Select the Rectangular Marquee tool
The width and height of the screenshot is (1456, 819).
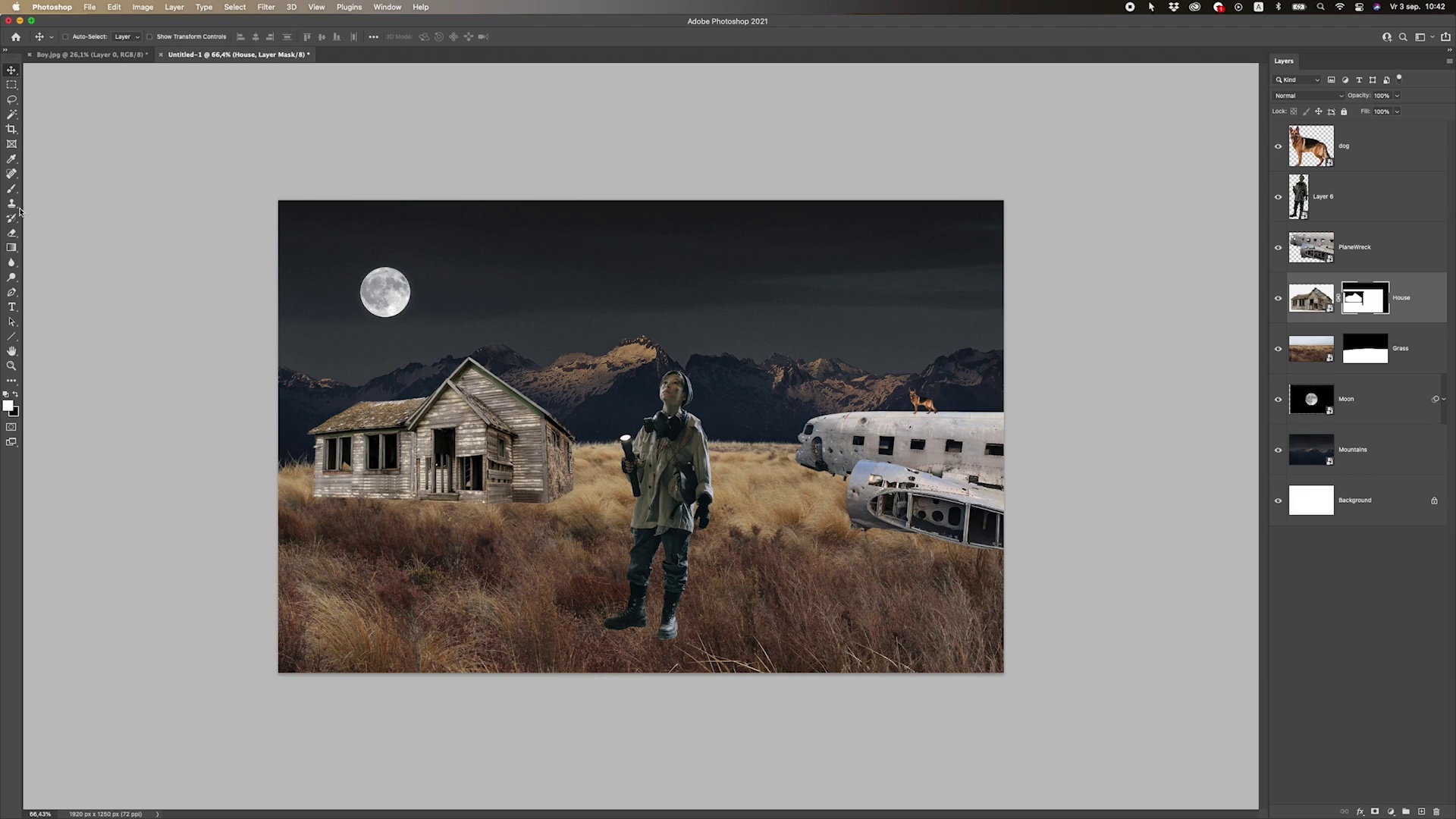point(11,85)
